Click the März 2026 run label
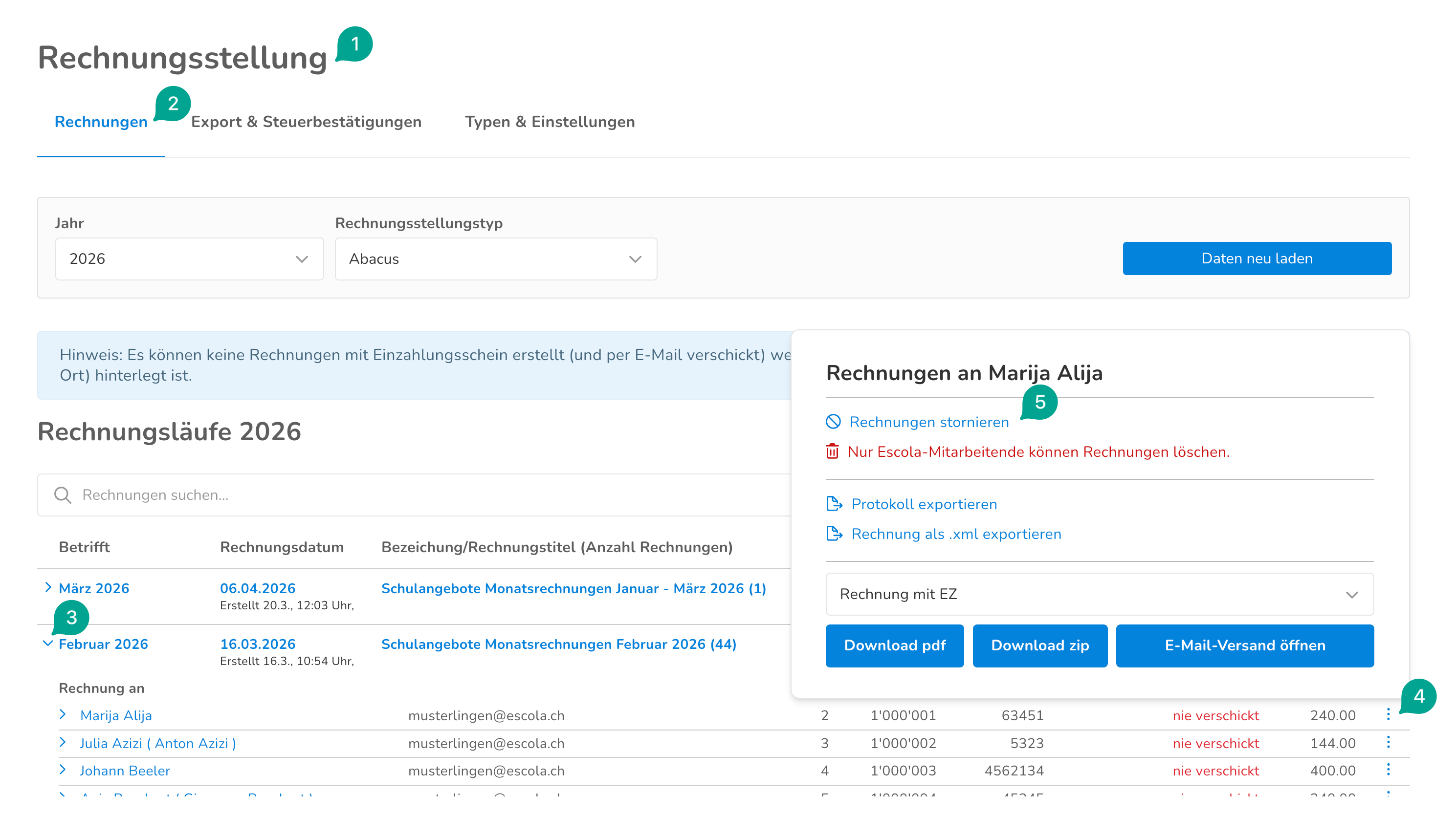 (x=94, y=588)
